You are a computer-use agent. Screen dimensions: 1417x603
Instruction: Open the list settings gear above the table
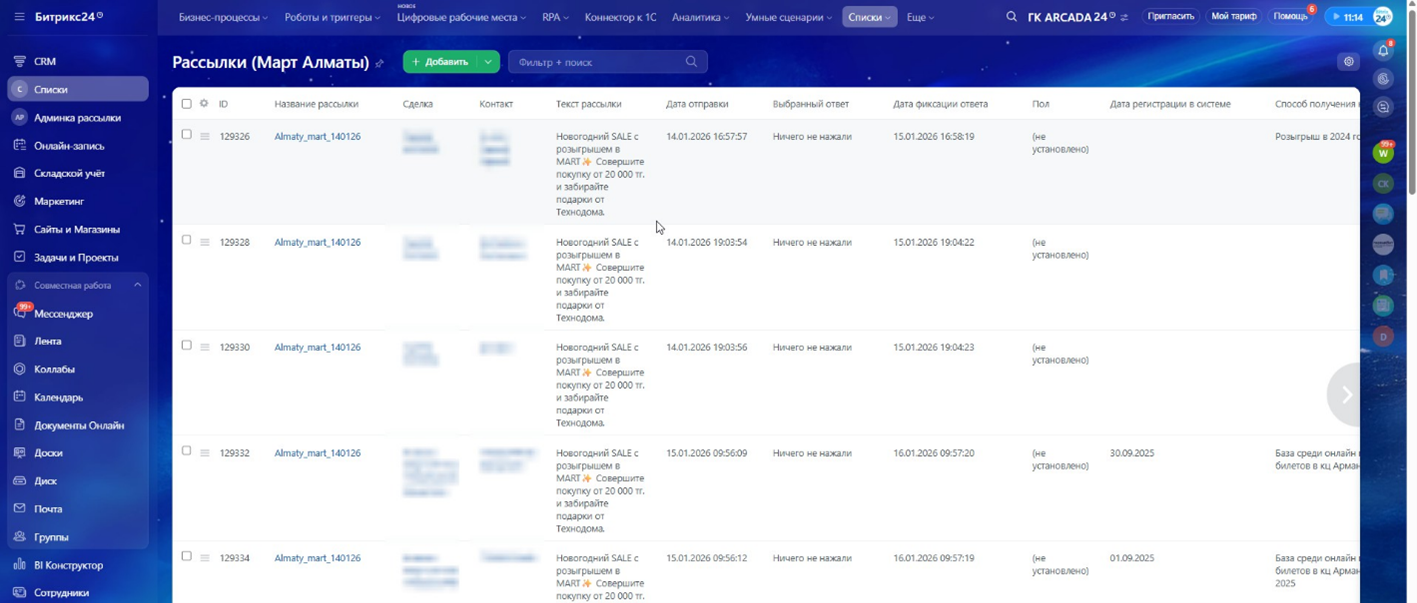(1348, 62)
